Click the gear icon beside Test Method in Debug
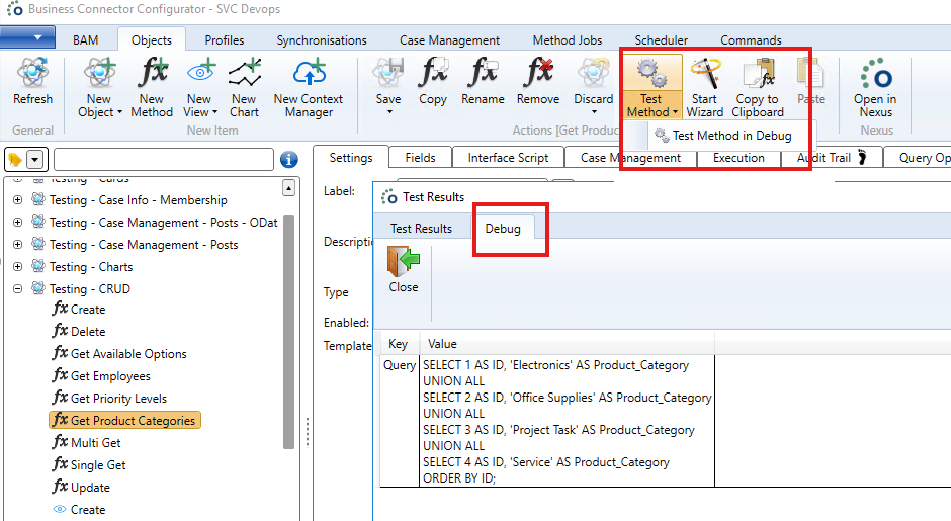Image resolution: width=951 pixels, height=521 pixels. pyautogui.click(x=662, y=135)
